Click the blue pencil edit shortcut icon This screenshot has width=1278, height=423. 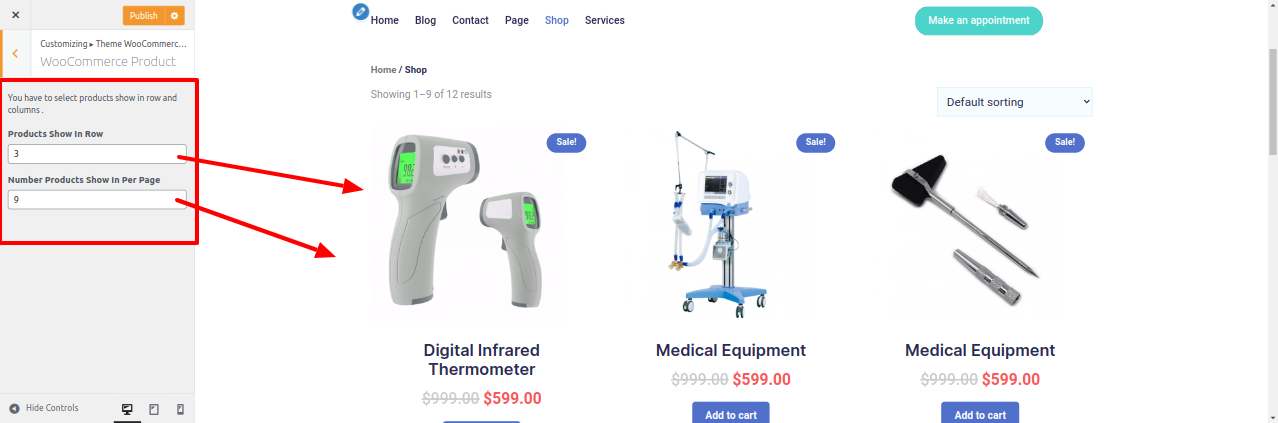tap(361, 12)
